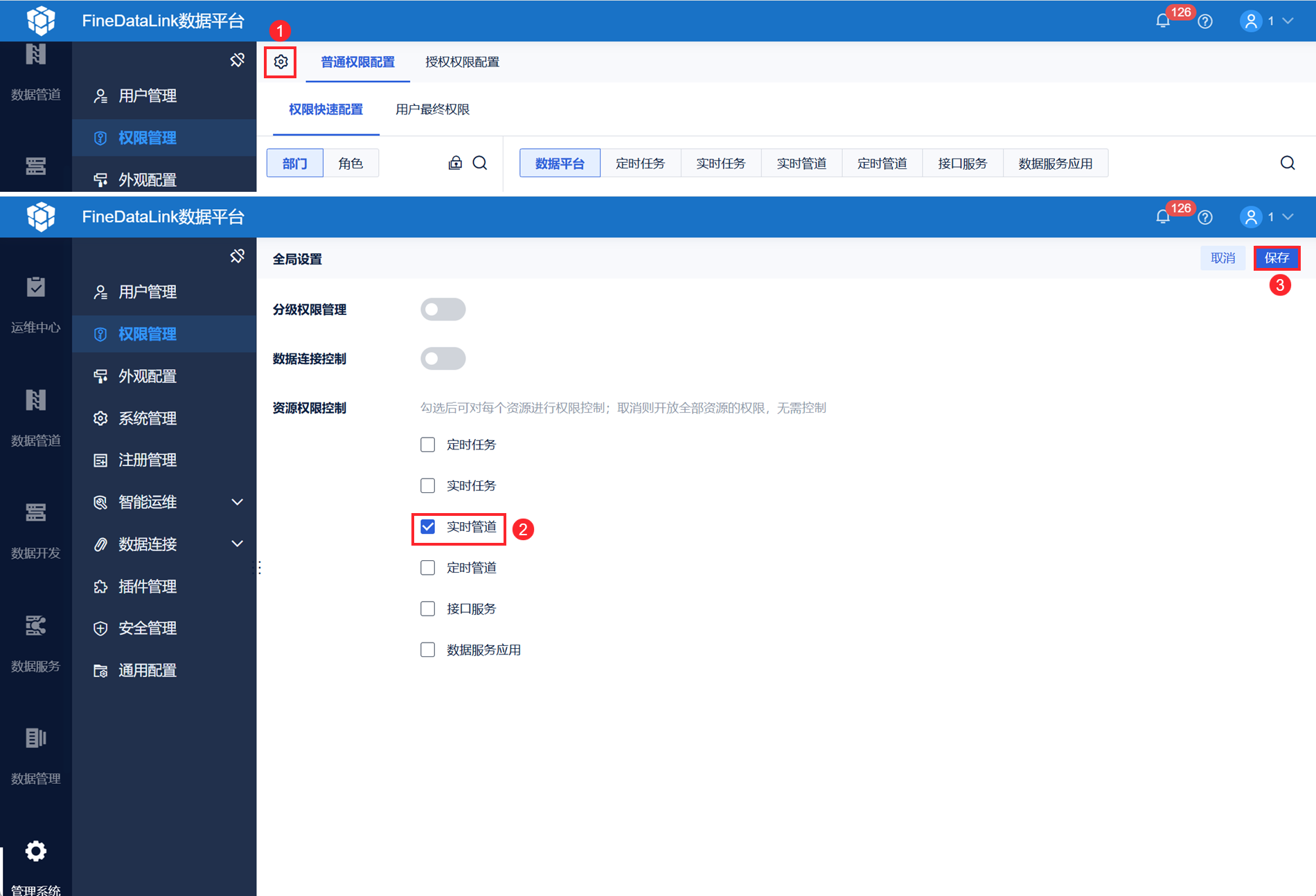Check 数据服务应用 resource control checkbox
Image resolution: width=1316 pixels, height=896 pixels.
428,649
